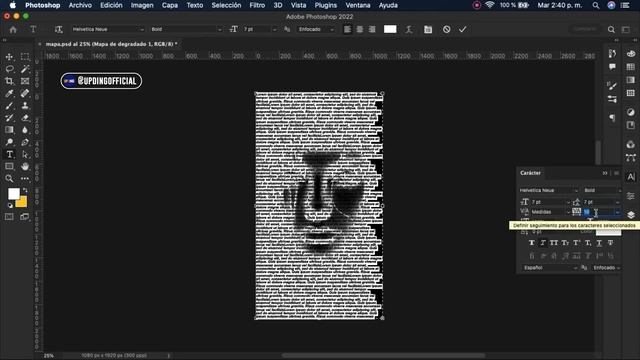
Task: Select the Gradient tool
Action: tap(9, 130)
